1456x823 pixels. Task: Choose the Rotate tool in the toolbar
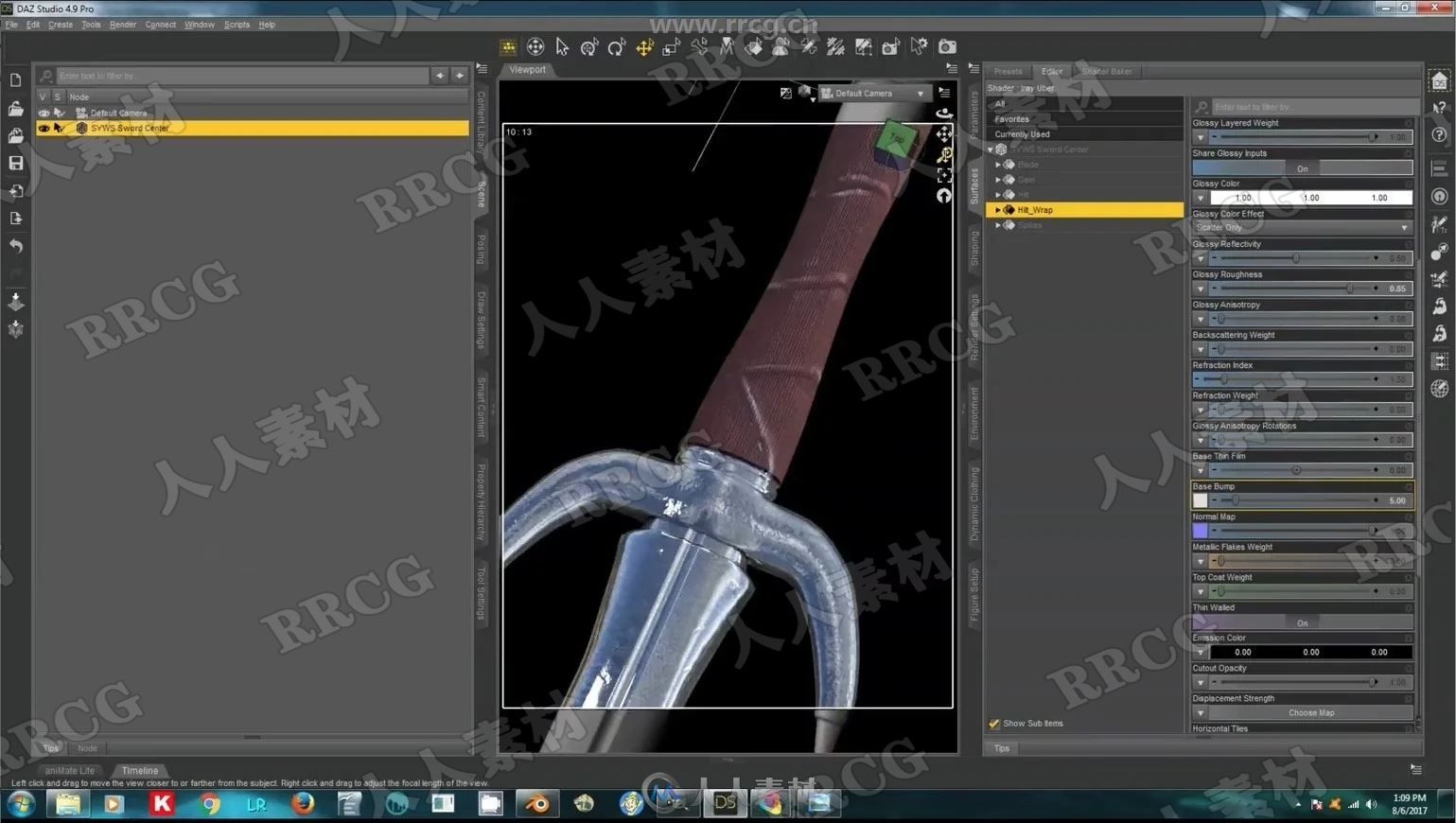click(617, 46)
